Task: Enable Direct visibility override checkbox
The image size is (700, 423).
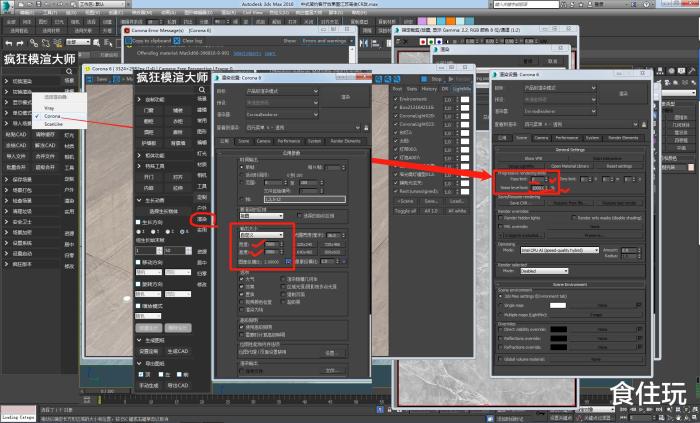Action: coord(500,329)
